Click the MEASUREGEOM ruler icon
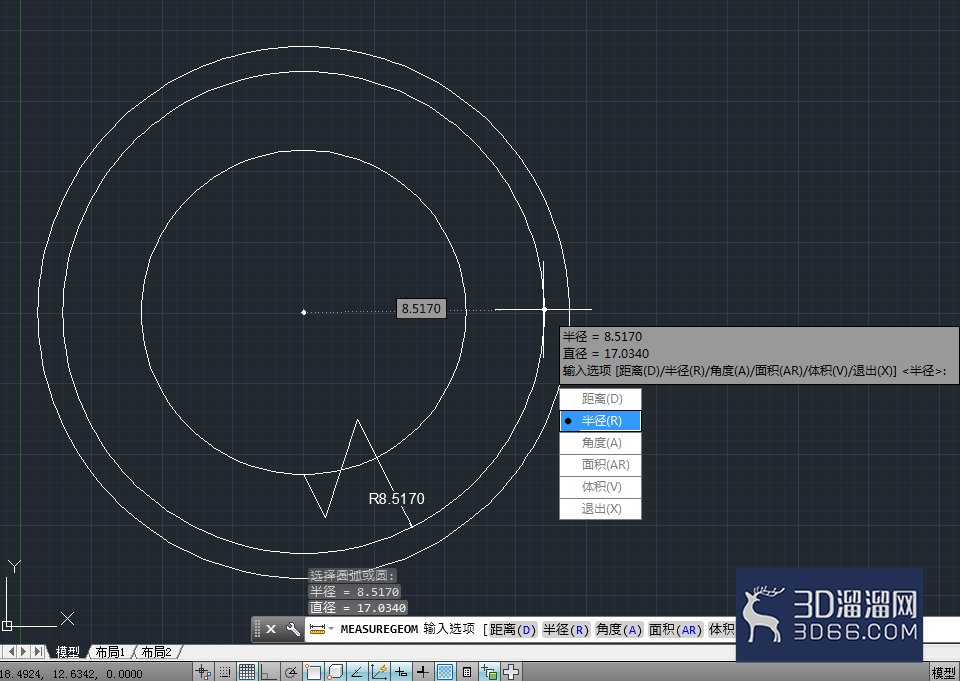 click(317, 629)
